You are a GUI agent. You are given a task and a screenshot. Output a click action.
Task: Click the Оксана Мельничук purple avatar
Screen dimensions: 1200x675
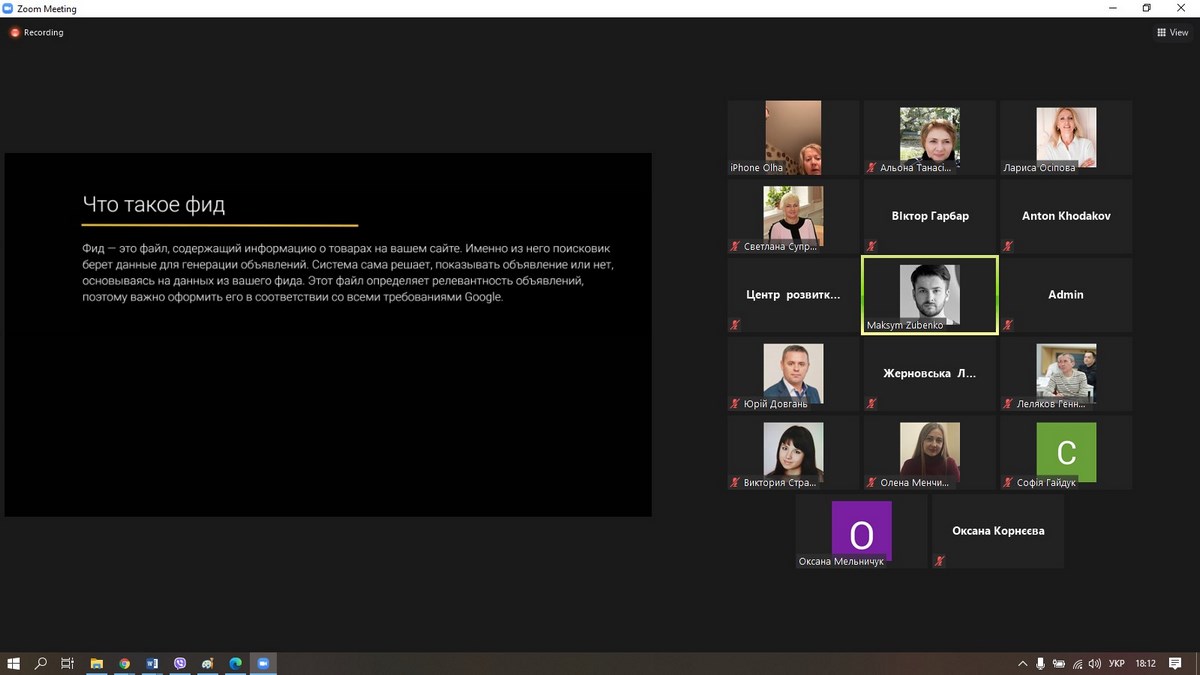(861, 532)
